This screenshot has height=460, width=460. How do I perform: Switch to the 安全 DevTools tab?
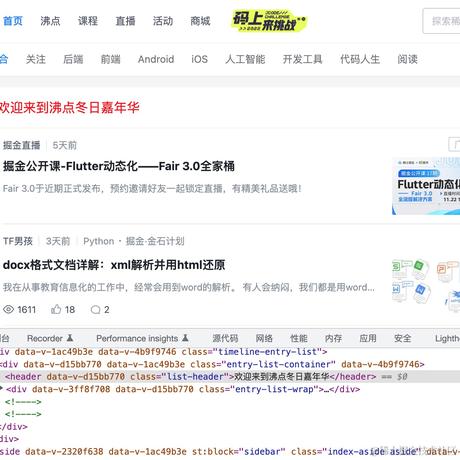tap(403, 338)
